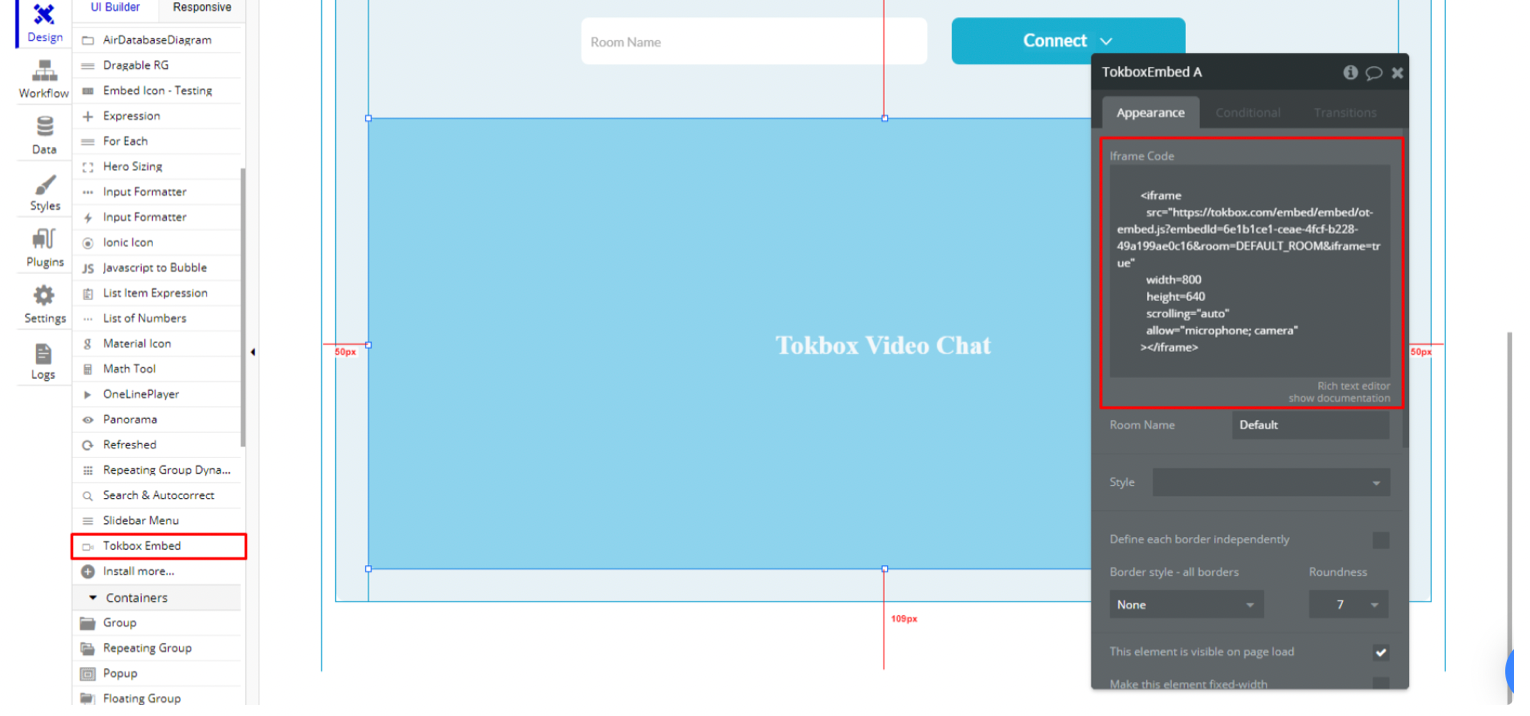Select the Search & Autocorrect element

click(158, 495)
